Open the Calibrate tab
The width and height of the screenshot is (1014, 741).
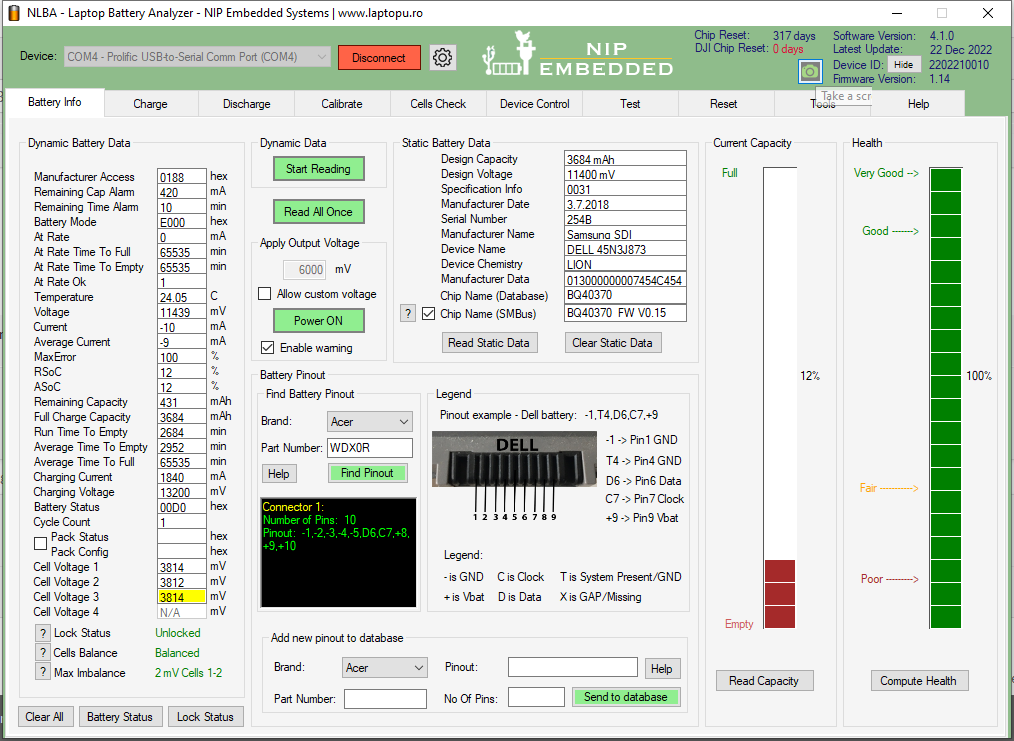[342, 103]
